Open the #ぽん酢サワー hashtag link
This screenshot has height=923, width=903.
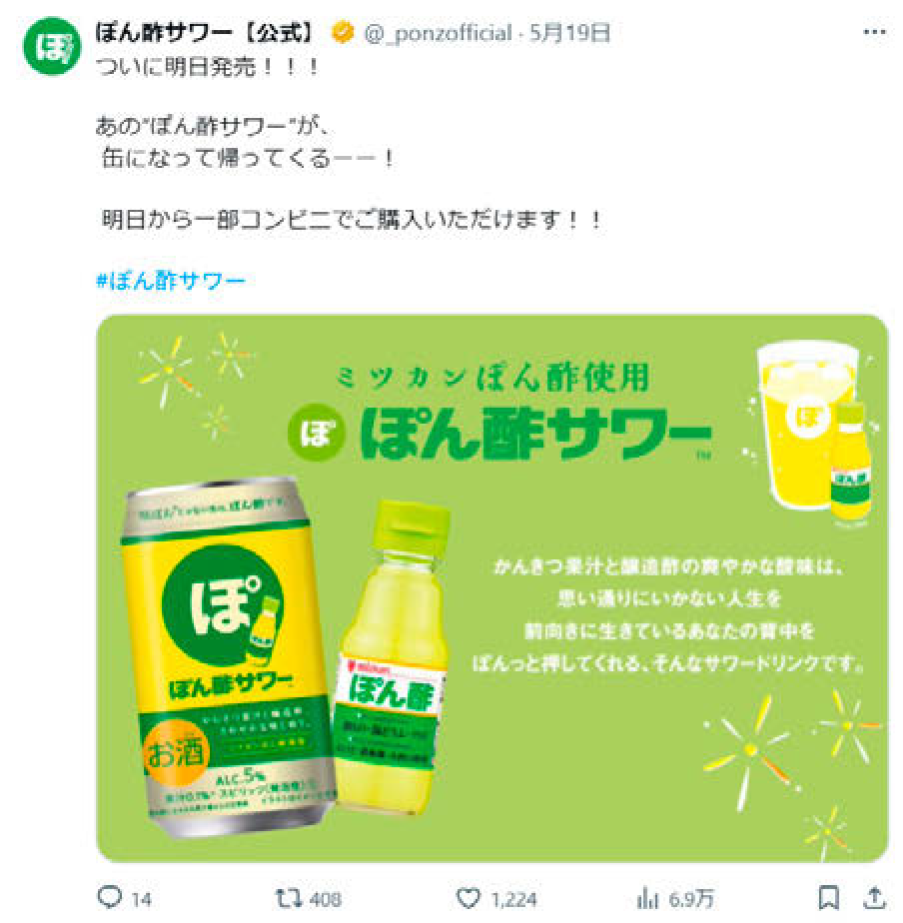tap(171, 281)
